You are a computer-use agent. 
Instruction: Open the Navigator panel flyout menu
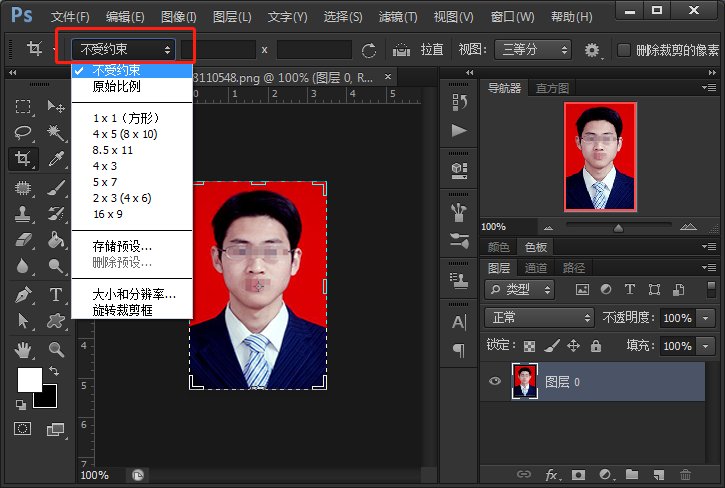(x=709, y=87)
